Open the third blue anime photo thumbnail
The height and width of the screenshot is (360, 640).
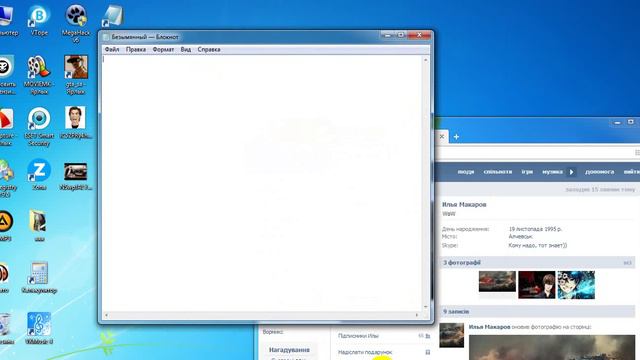click(x=576, y=285)
